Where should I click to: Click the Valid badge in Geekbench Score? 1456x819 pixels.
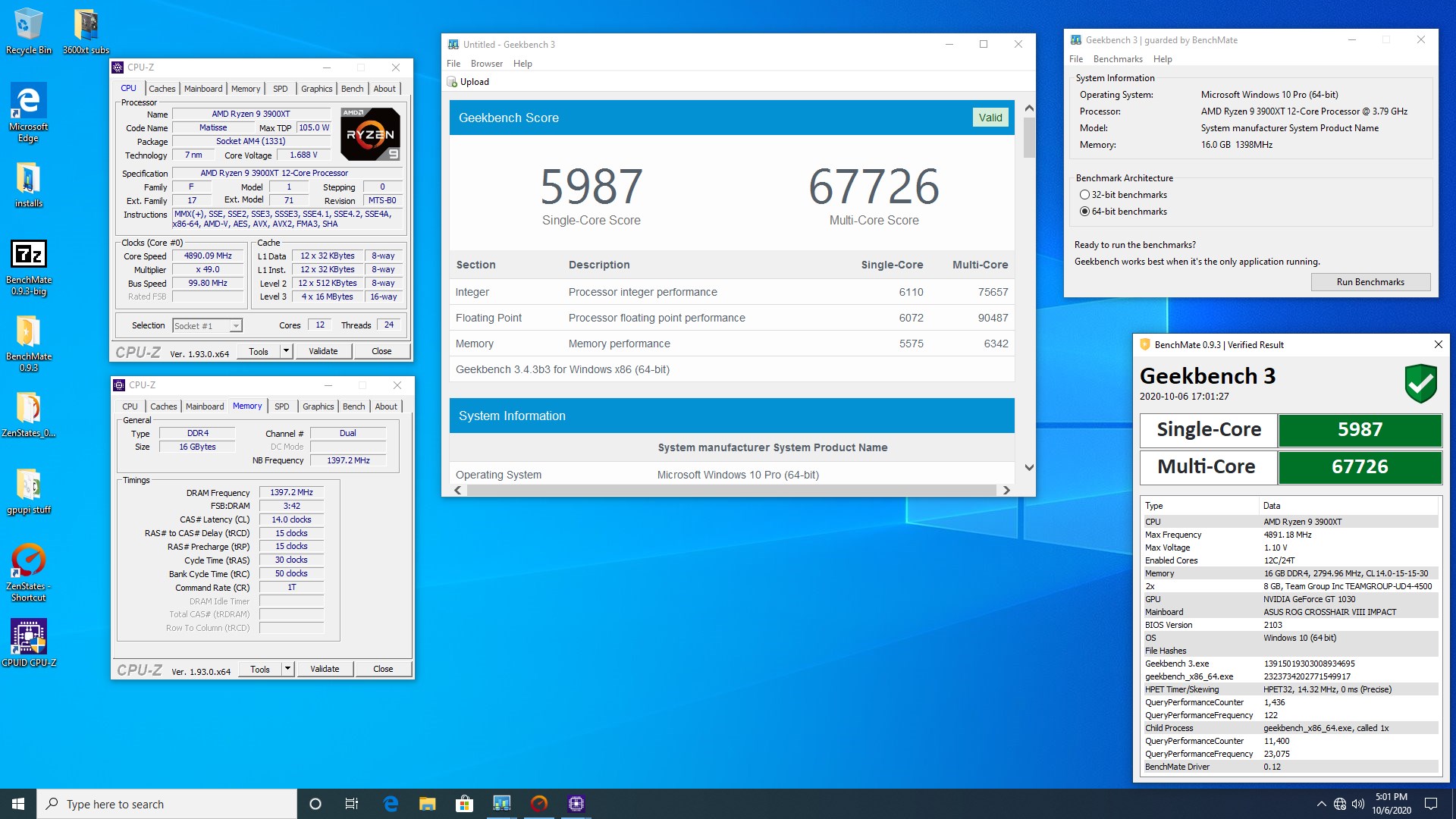(x=990, y=118)
